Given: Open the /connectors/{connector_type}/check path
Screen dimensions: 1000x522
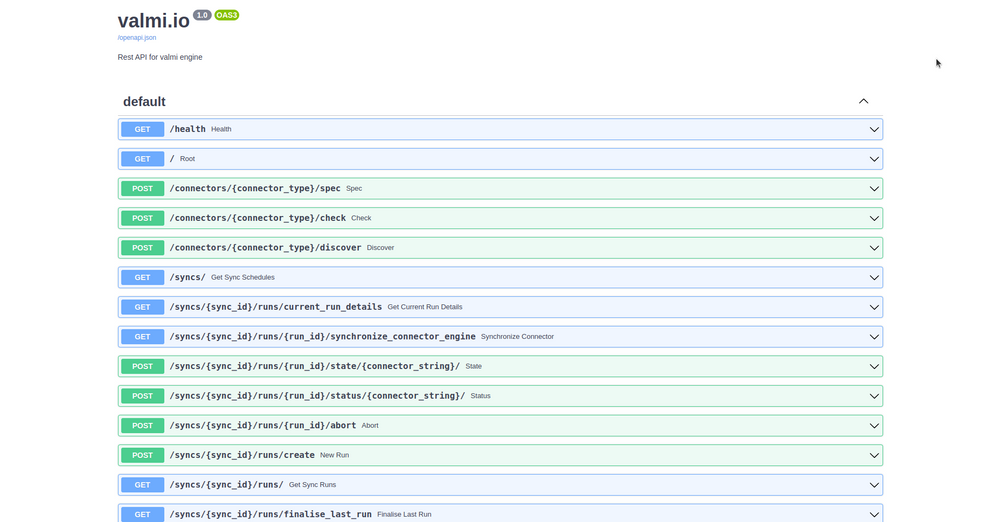Looking at the screenshot, I should 258,218.
